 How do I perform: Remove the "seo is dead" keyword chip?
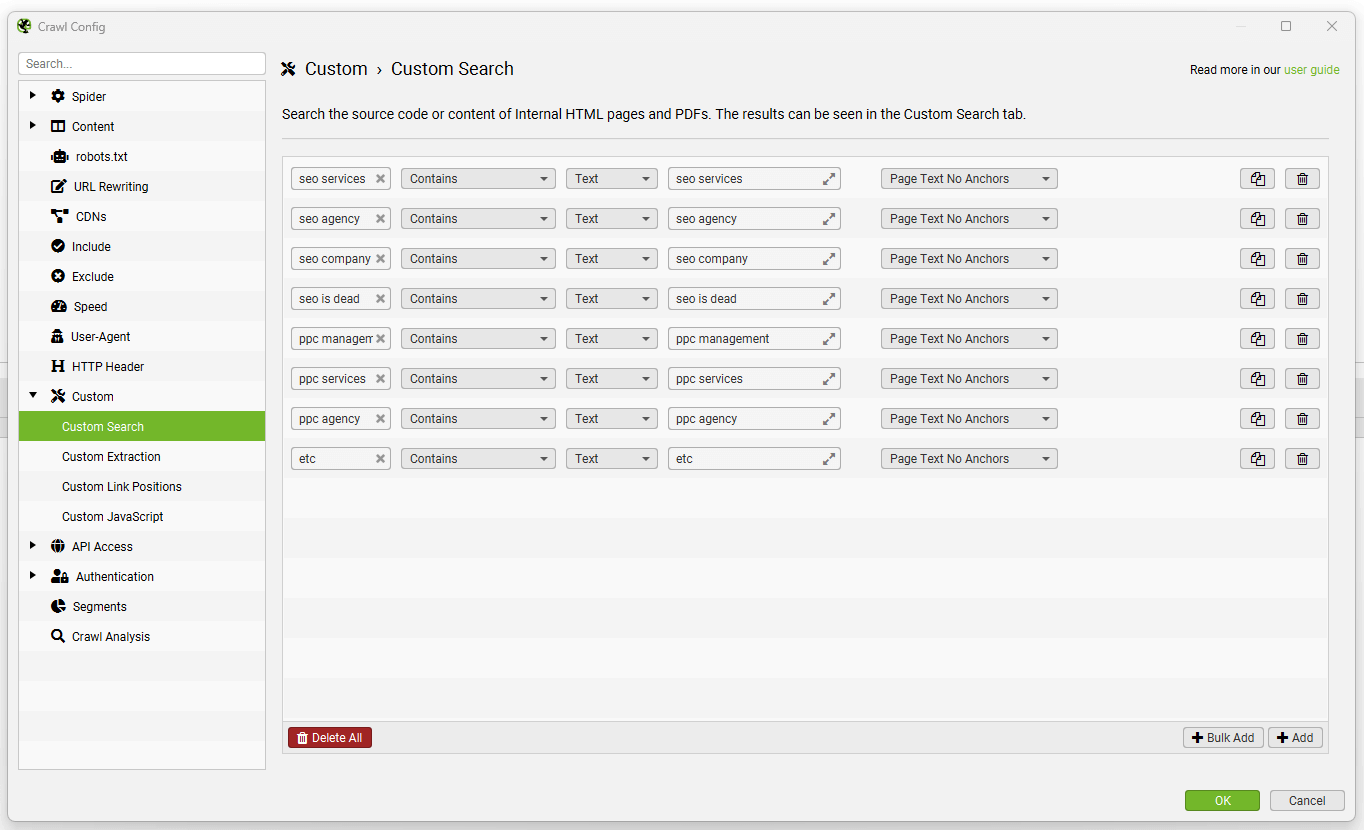coord(380,298)
